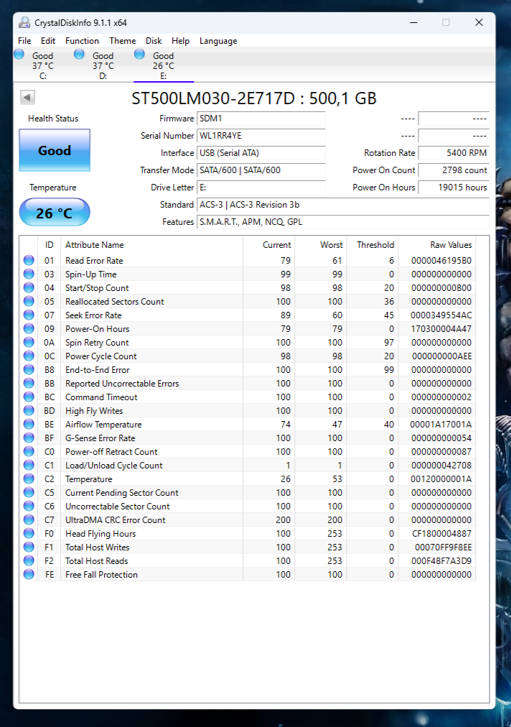Click the Rotation Rate value 5400 RPM

pos(454,153)
